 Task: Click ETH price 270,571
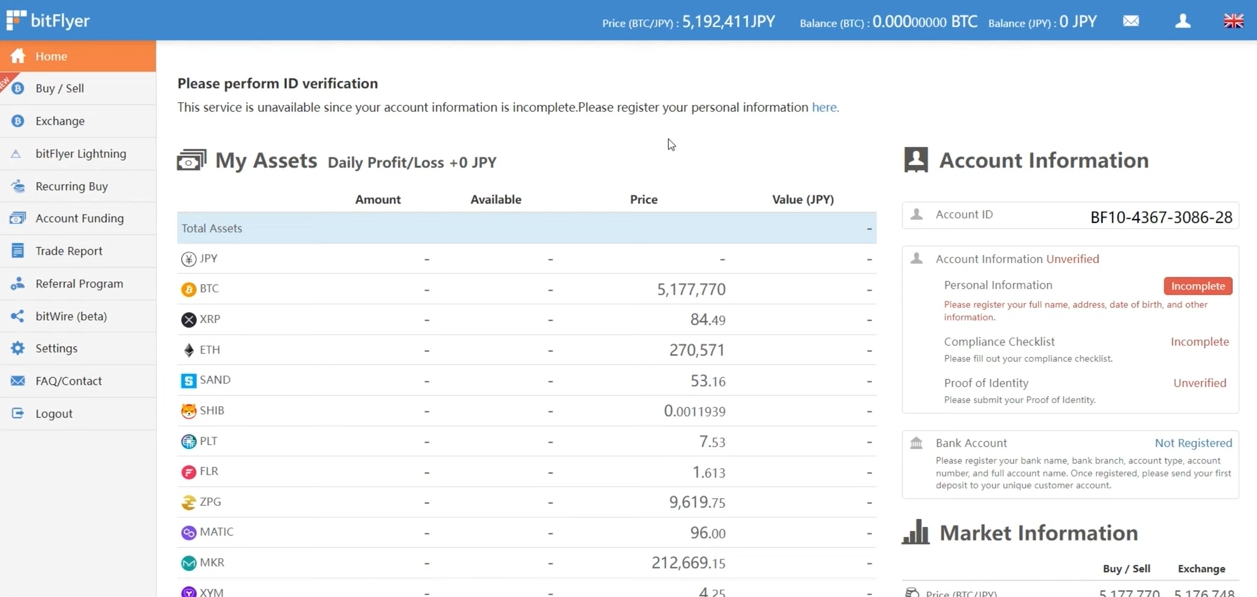pyautogui.click(x=697, y=350)
